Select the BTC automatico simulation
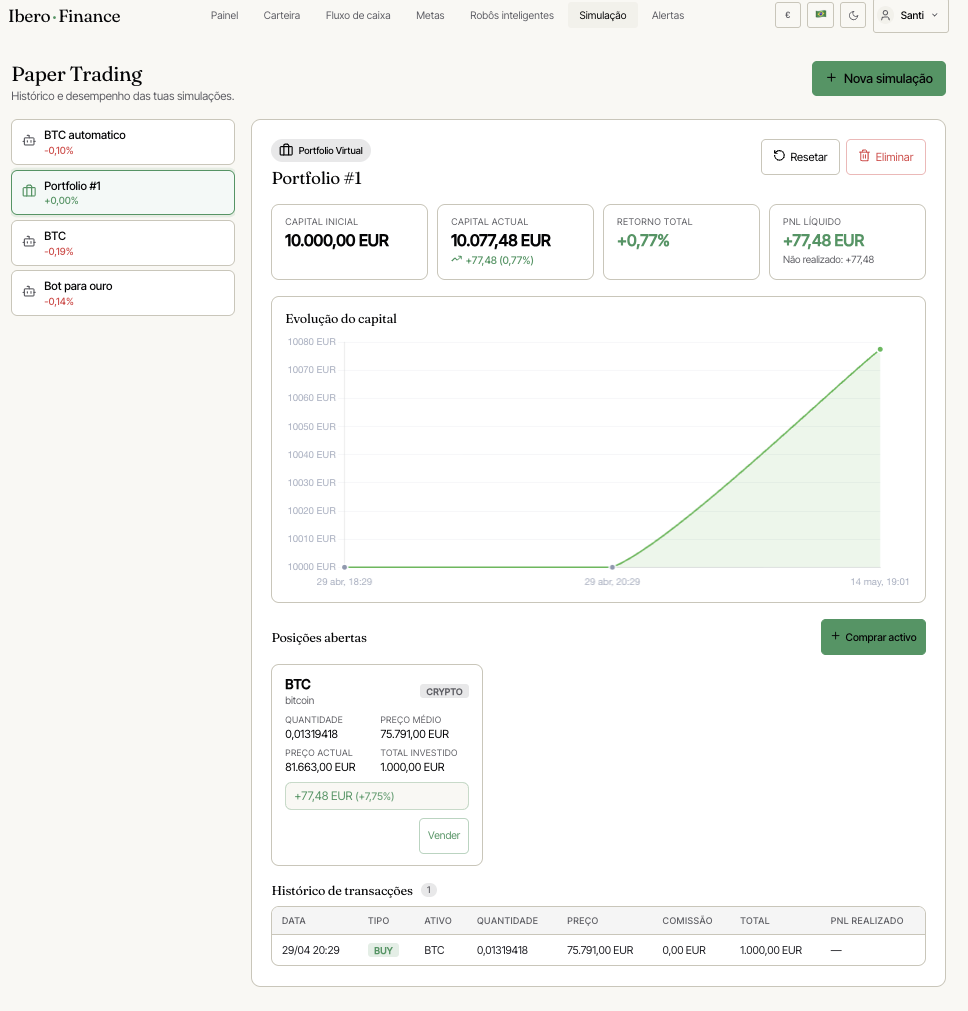This screenshot has height=1011, width=968. 123,142
